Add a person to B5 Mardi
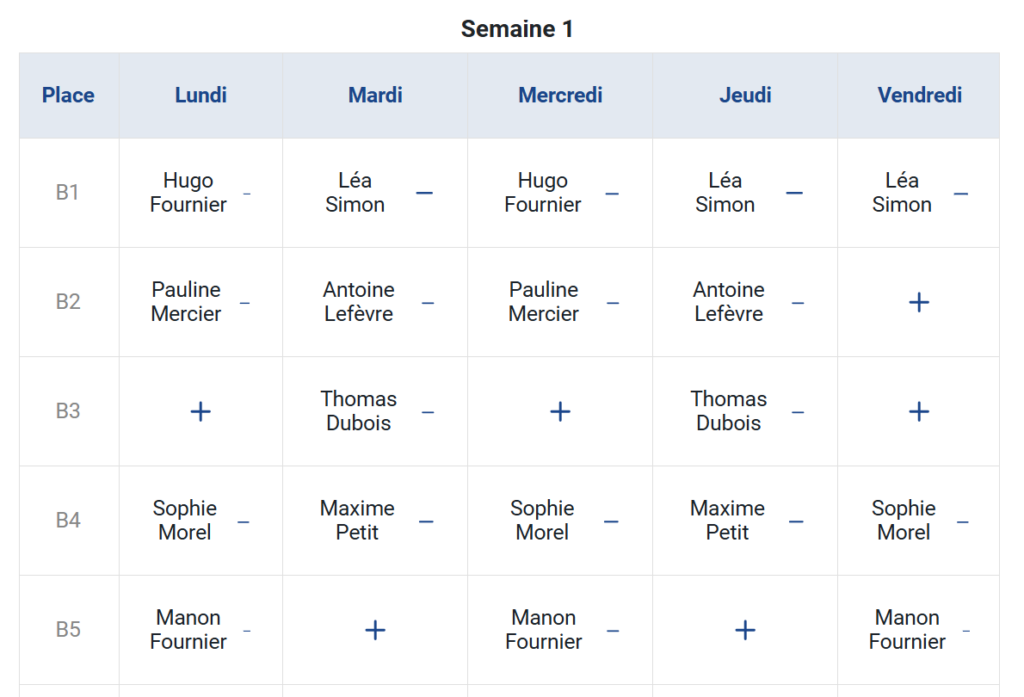Viewport: 1024px width, 697px height. [375, 630]
